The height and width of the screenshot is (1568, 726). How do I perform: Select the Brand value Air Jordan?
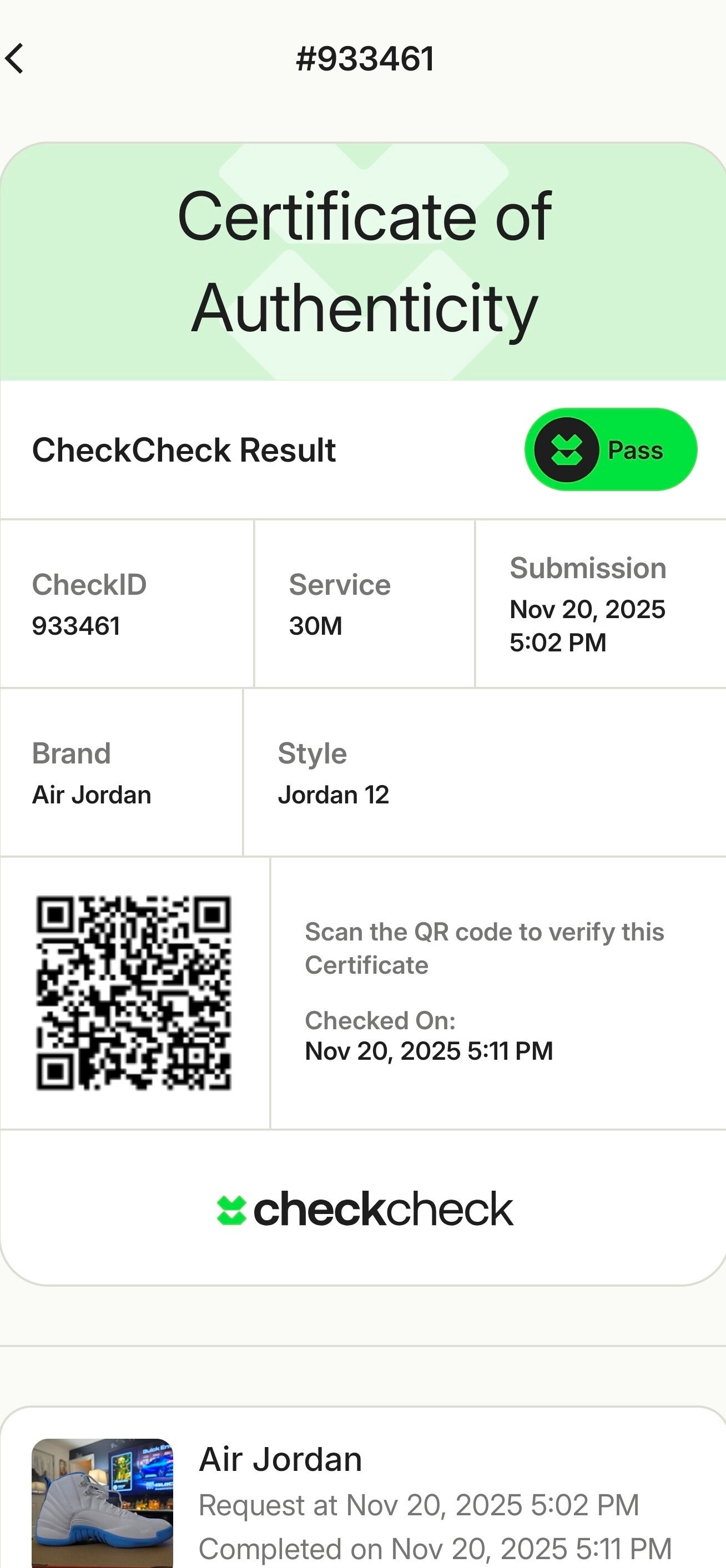coord(92,795)
